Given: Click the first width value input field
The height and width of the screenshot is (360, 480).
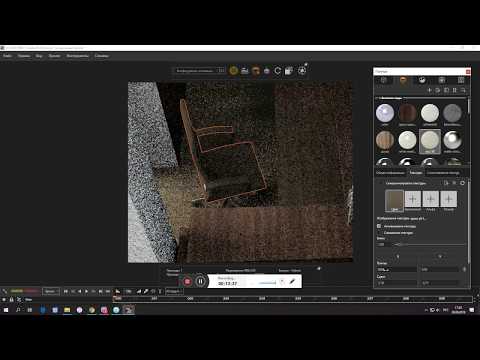Looking at the screenshot, I should click(397, 269).
